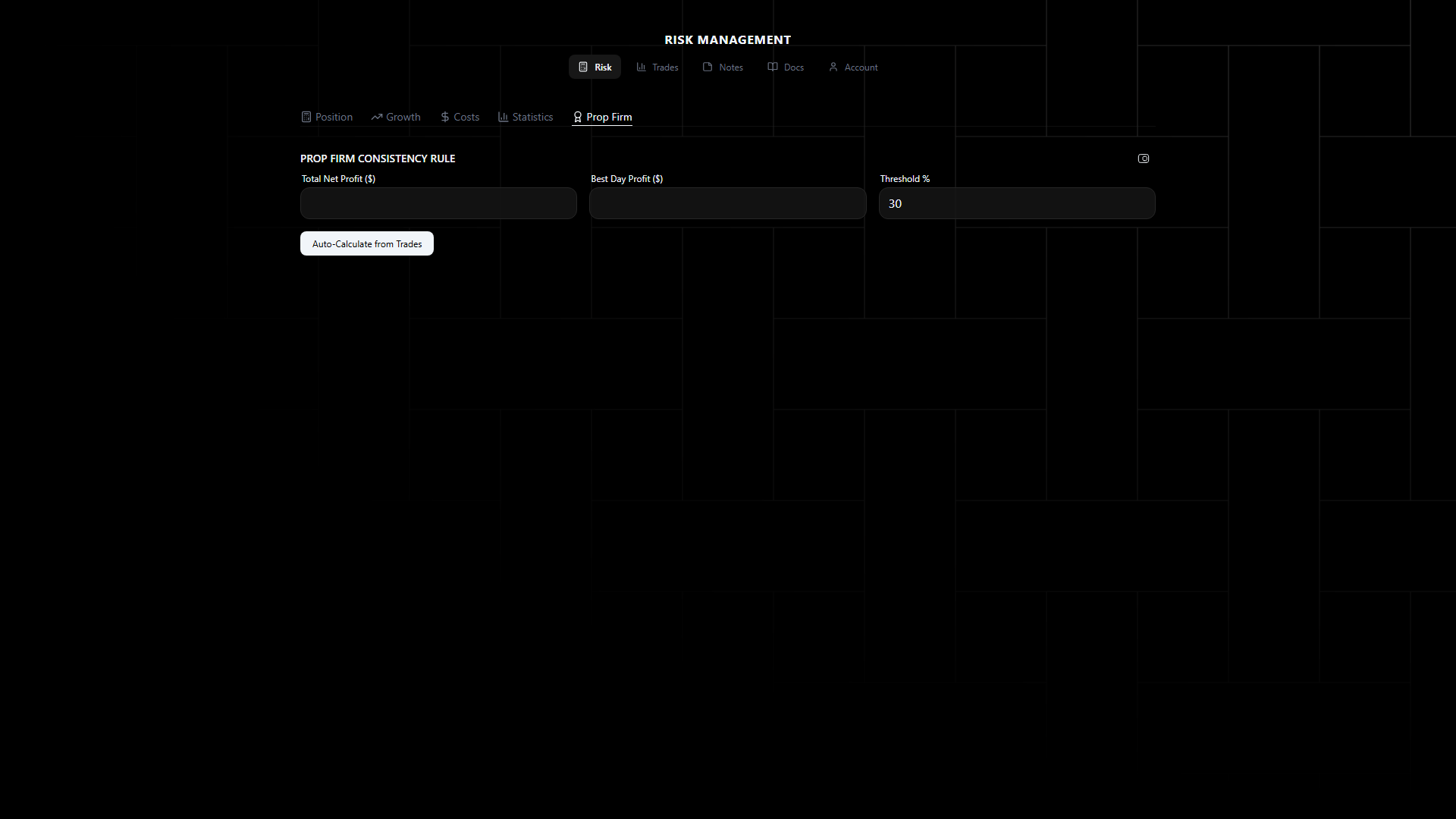Focus the Total Net Profit input field

pyautogui.click(x=438, y=203)
